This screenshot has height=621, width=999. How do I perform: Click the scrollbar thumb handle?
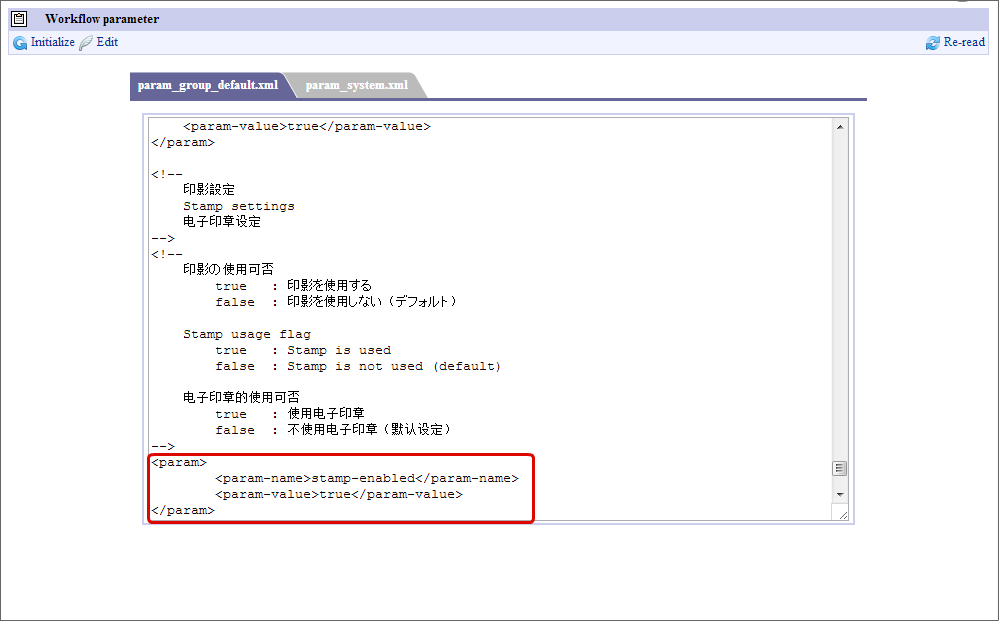click(840, 469)
